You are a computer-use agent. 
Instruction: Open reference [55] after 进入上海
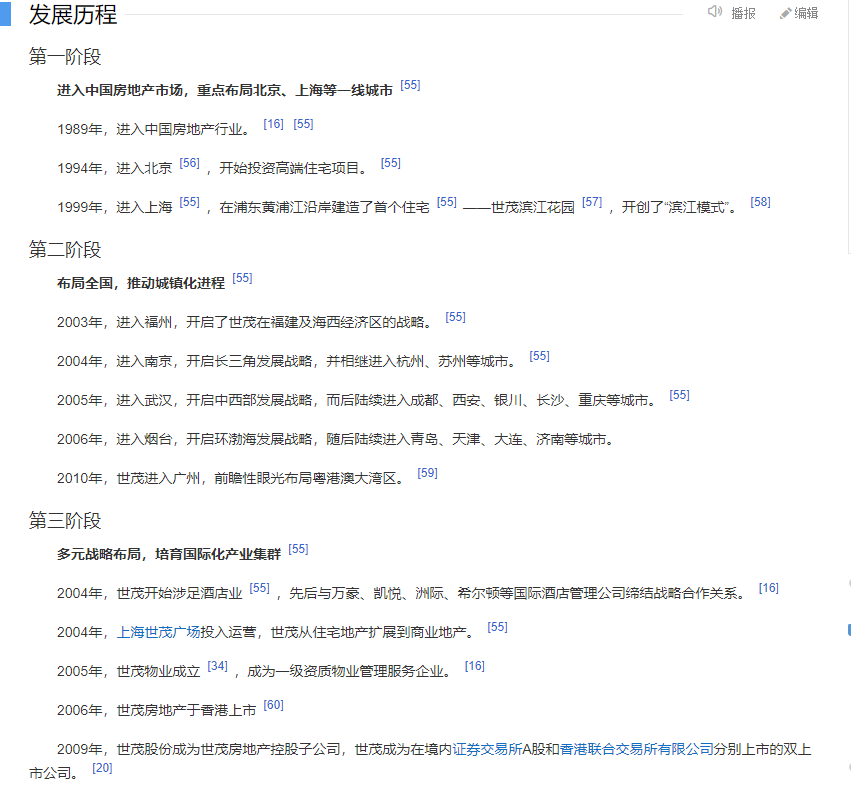click(x=189, y=202)
